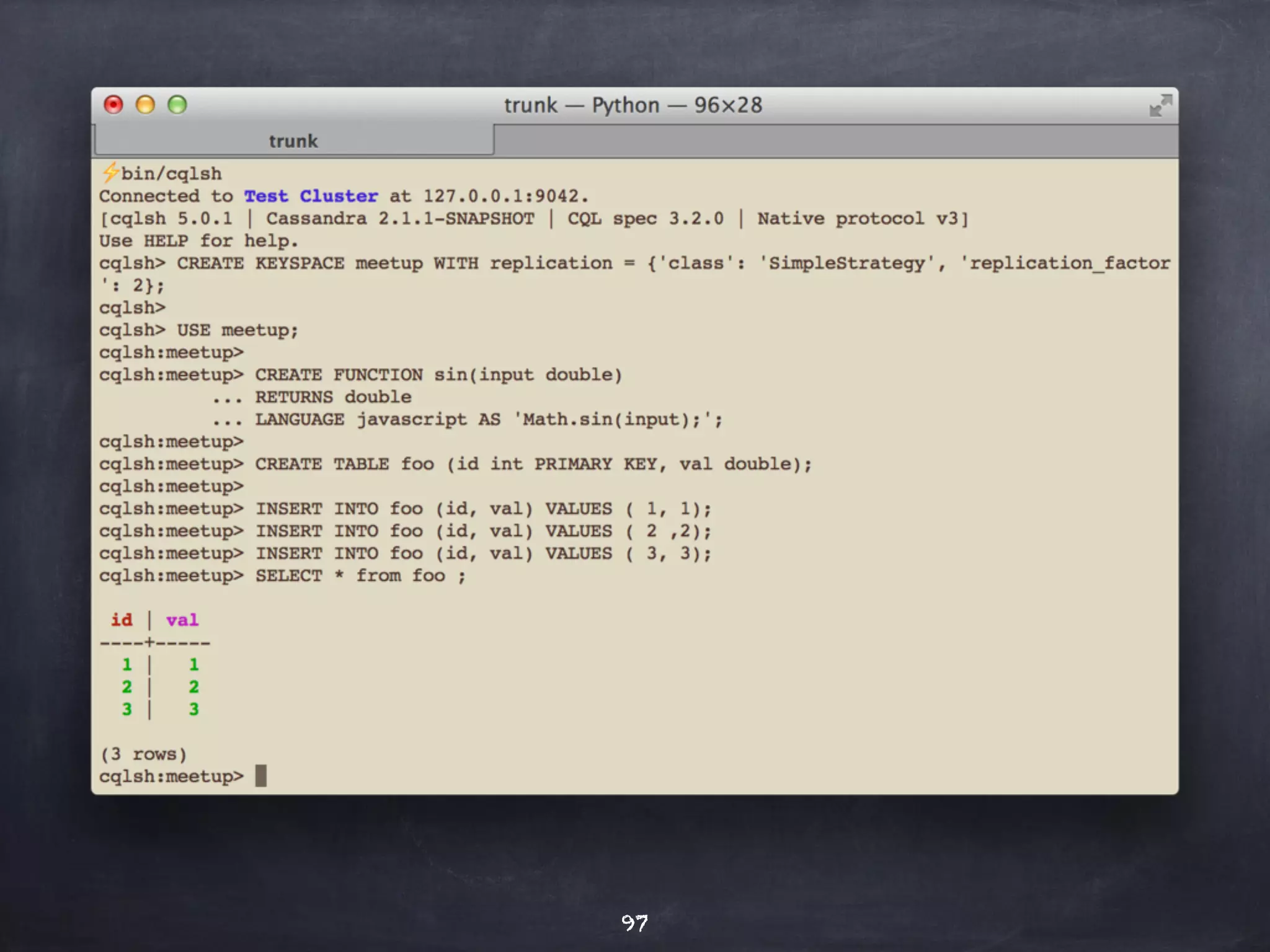Click the window title 'trunk — Python — 96×28'
The height and width of the screenshot is (952, 1270).
click(633, 105)
